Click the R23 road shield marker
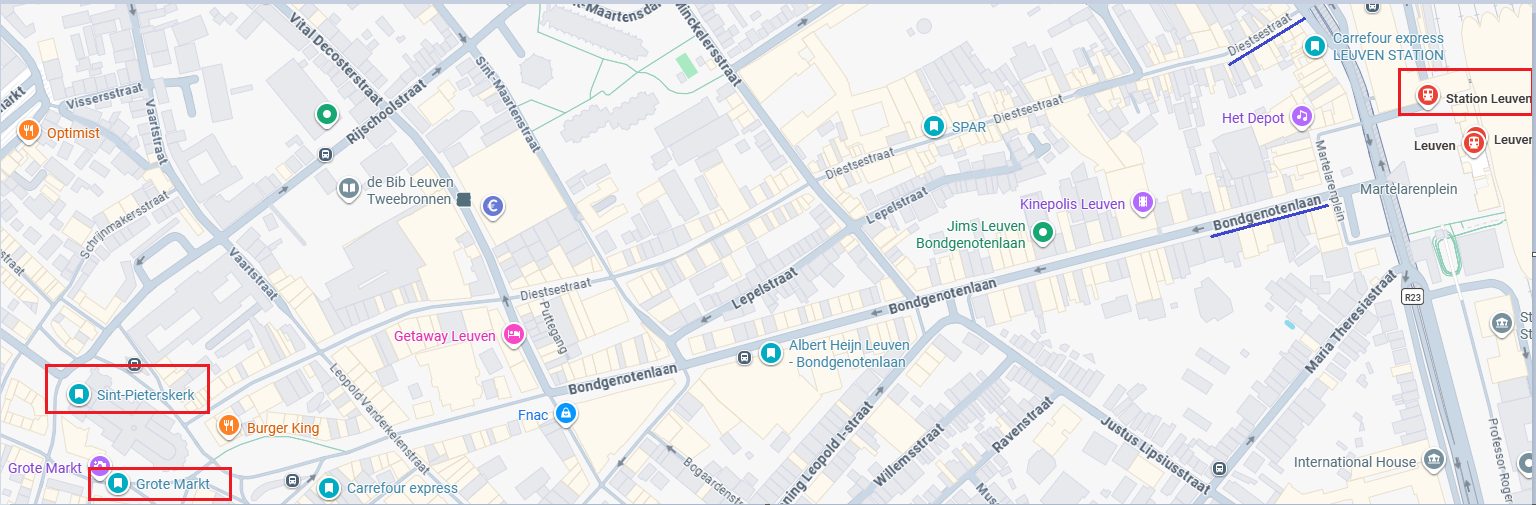The image size is (1536, 505). click(1412, 297)
